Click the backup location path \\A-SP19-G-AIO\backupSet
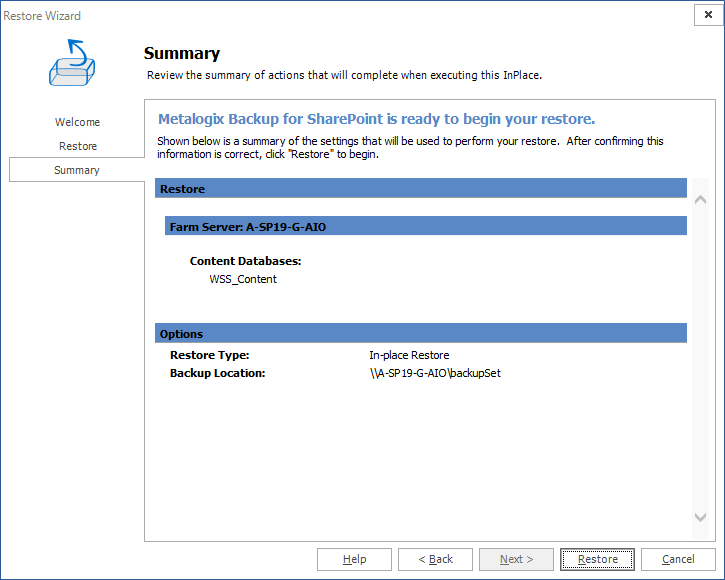Screen dimensions: 725x580 pos(434,373)
